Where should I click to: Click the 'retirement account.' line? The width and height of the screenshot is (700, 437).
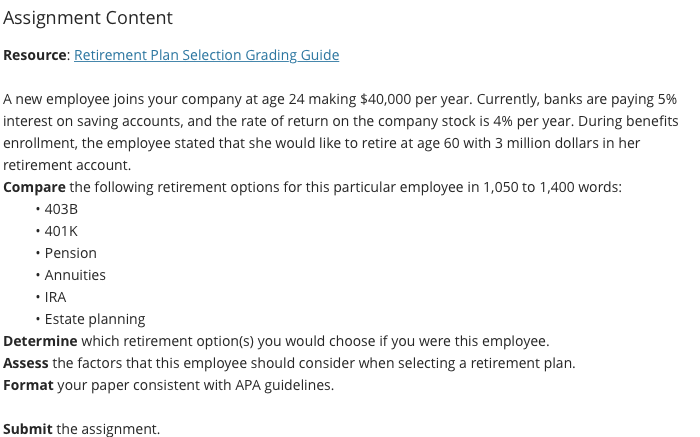coord(67,165)
